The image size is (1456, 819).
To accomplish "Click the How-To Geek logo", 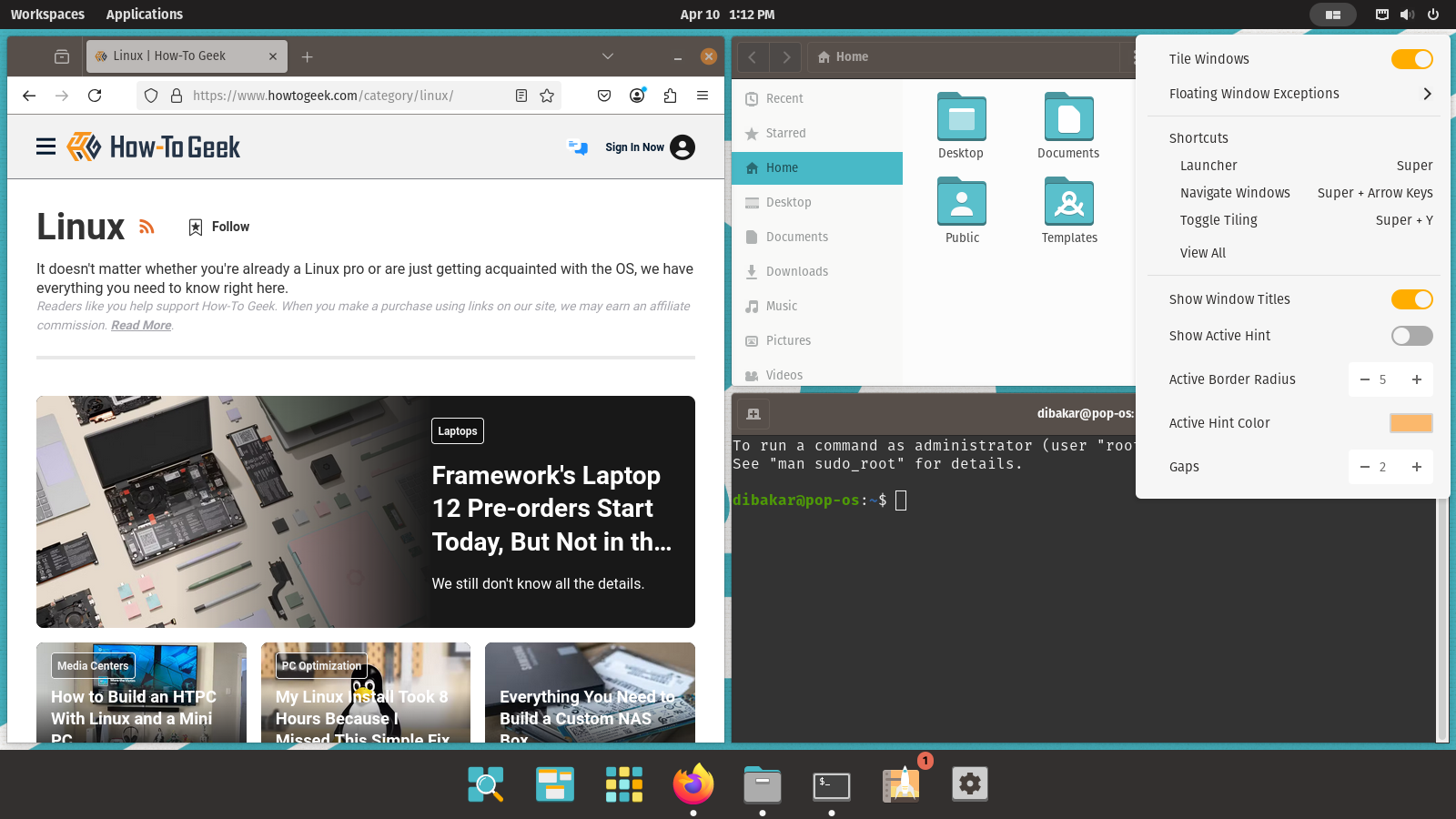I will coord(154,147).
